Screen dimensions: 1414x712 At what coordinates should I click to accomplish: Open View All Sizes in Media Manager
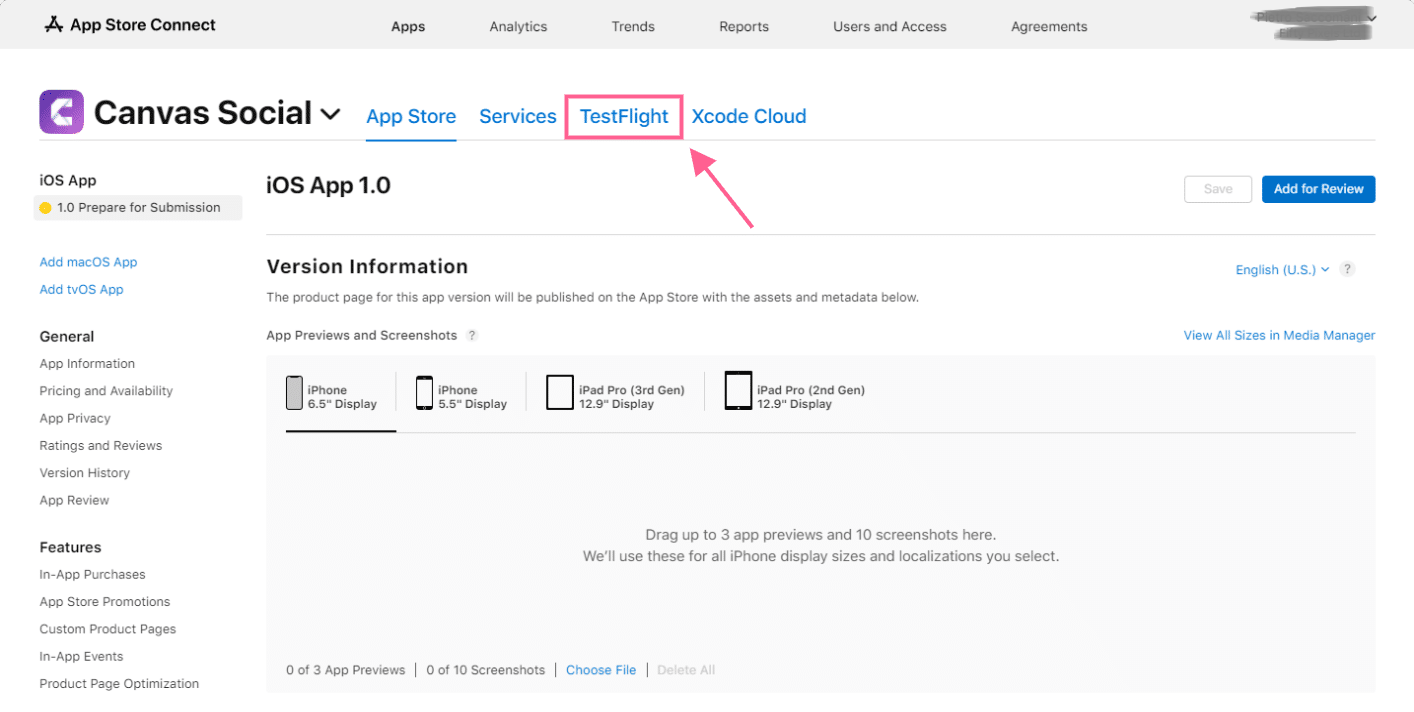click(1278, 335)
